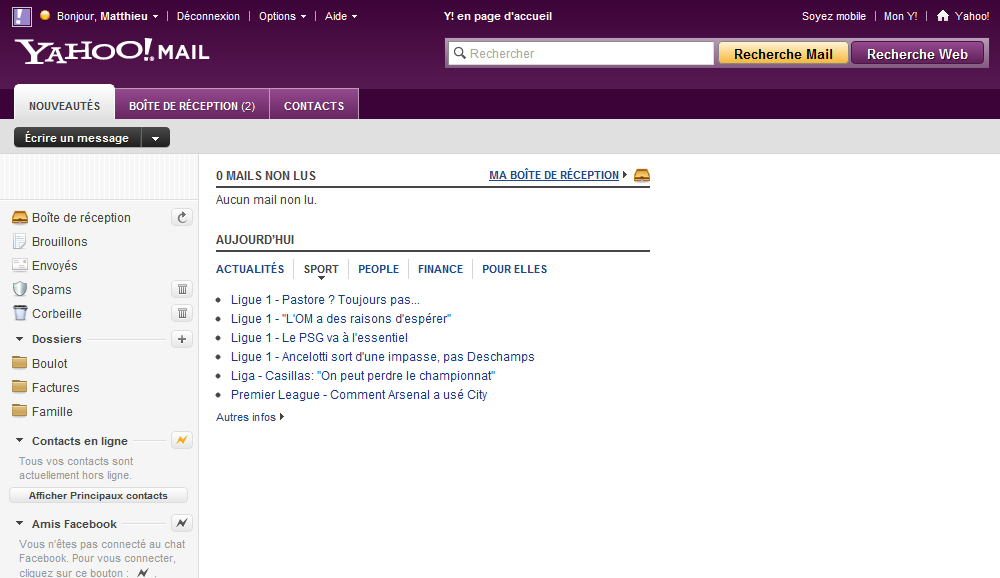Image resolution: width=1000 pixels, height=578 pixels.
Task: Click the inline Facebook chat icon in the help text
Action: [143, 572]
